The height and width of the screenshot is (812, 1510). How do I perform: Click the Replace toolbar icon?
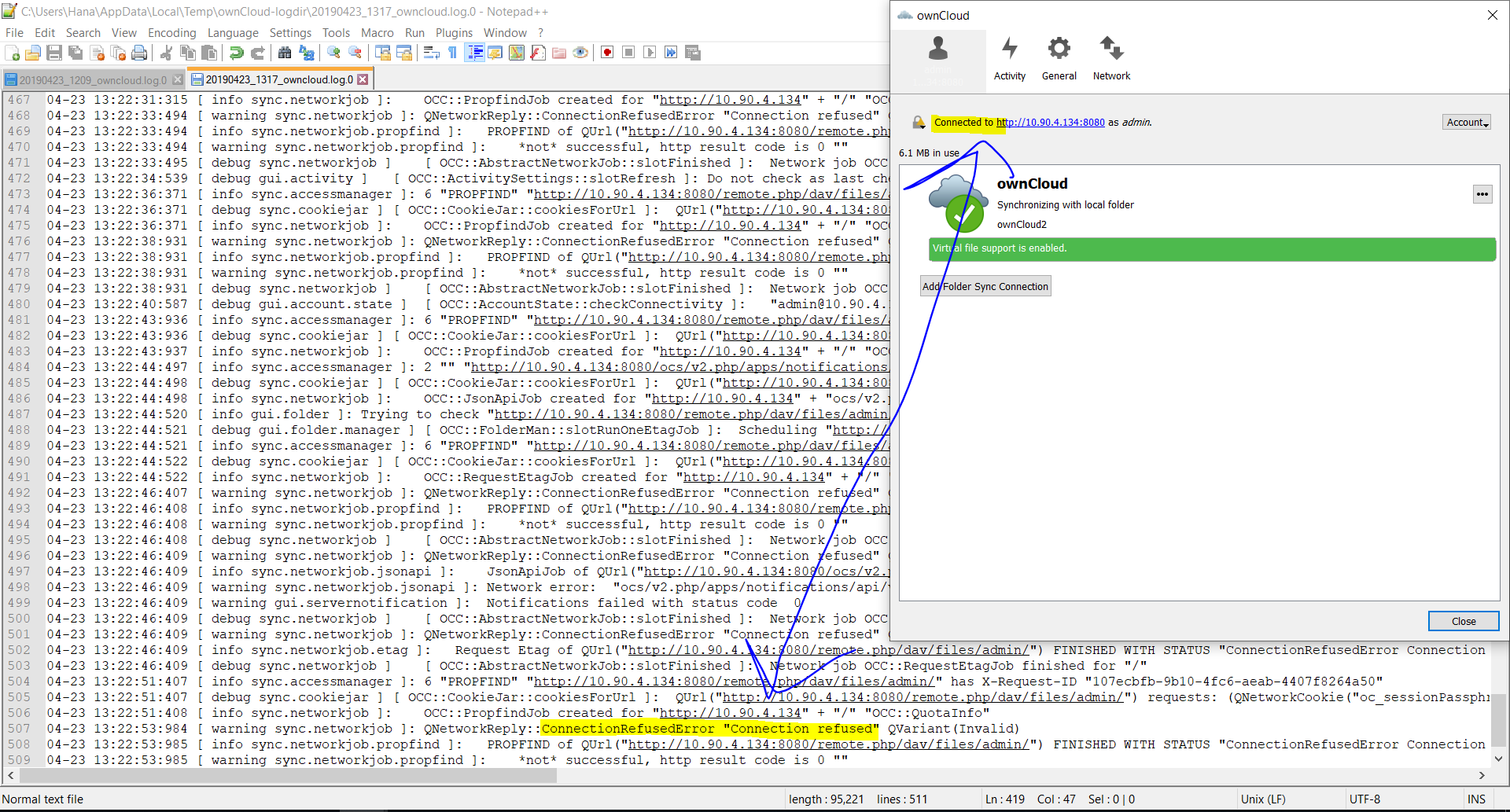[307, 53]
